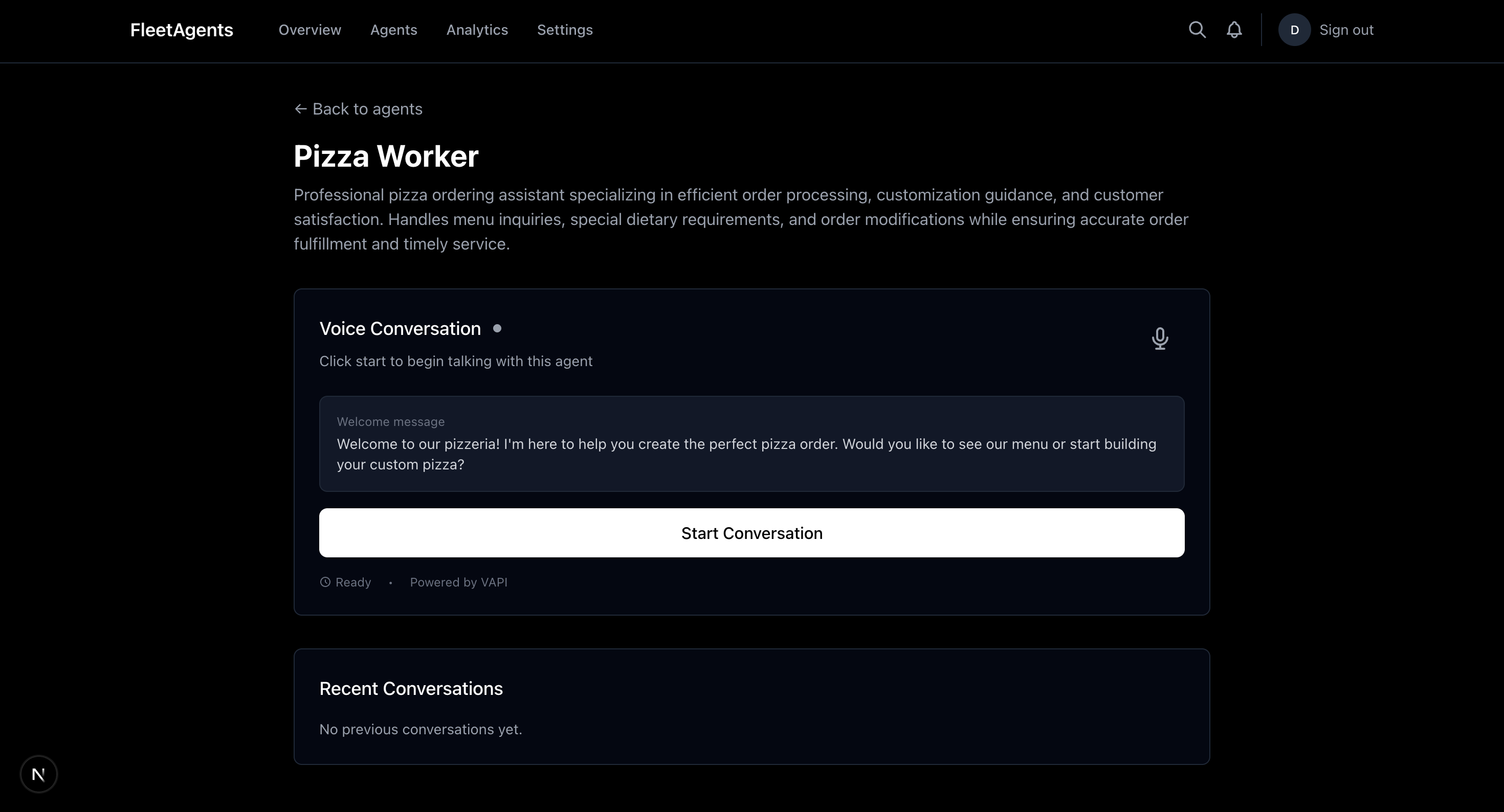
Task: Open the notifications bell
Action: pos(1234,30)
